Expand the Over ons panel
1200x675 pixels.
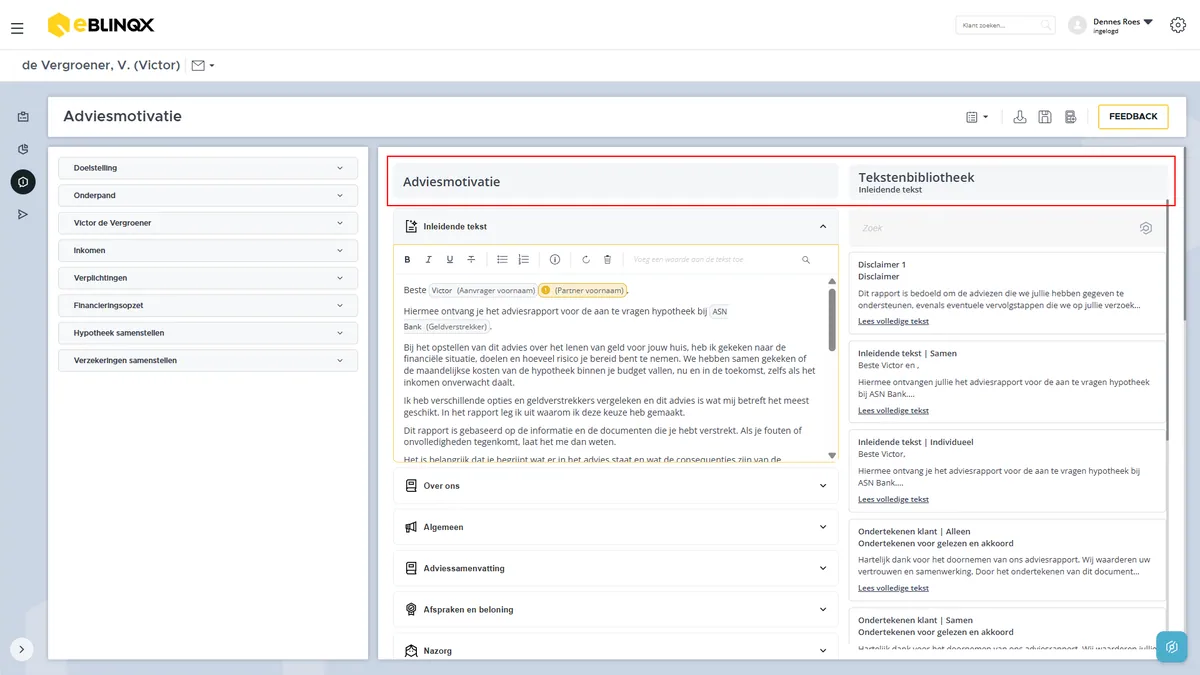point(616,486)
